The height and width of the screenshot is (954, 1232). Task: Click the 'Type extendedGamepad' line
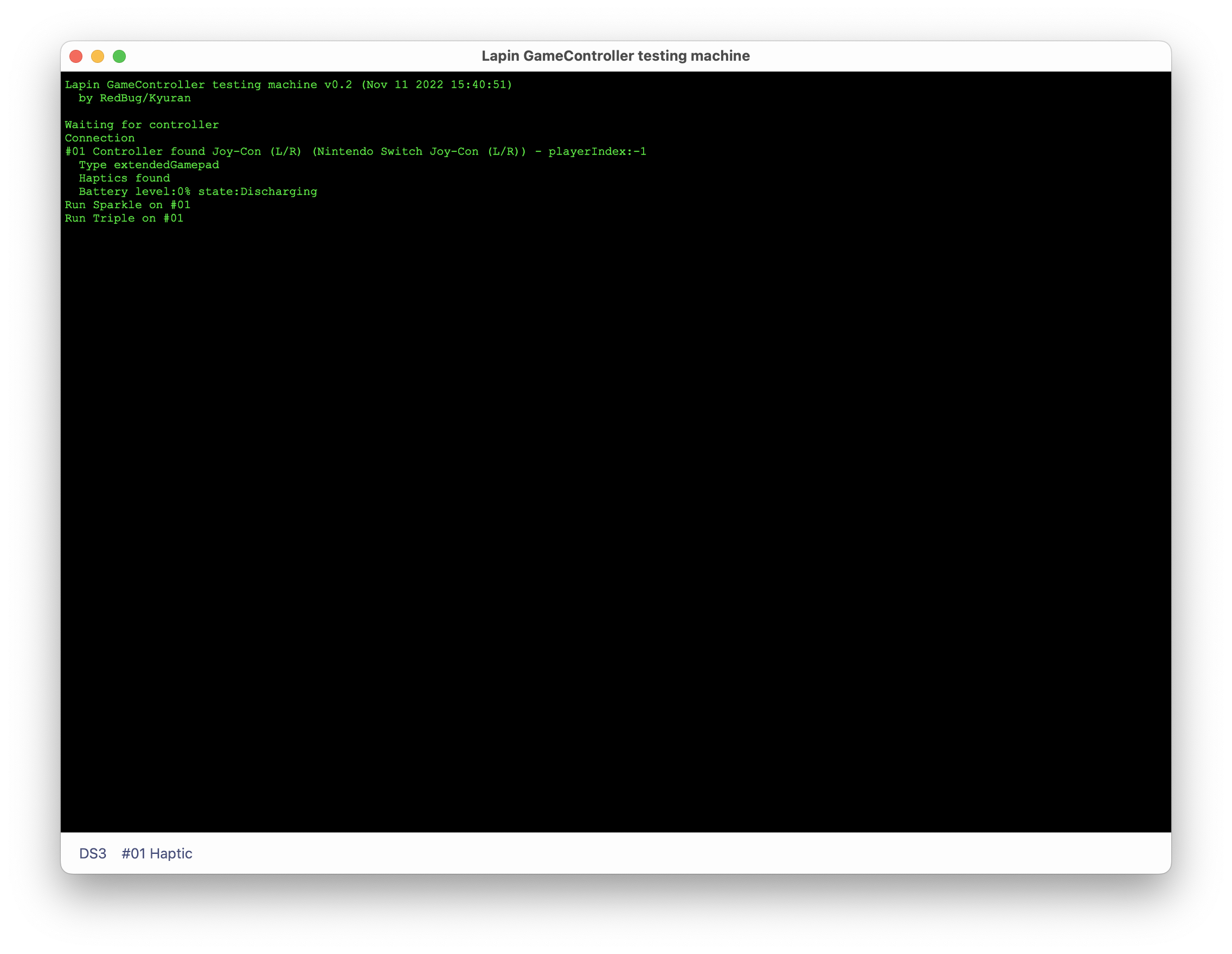pyautogui.click(x=149, y=165)
